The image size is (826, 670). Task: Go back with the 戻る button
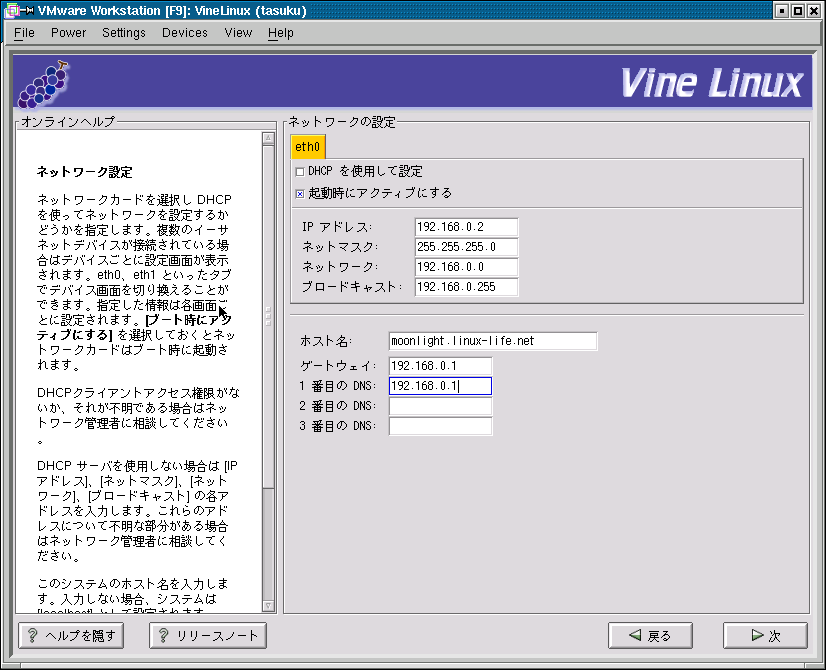click(x=650, y=635)
